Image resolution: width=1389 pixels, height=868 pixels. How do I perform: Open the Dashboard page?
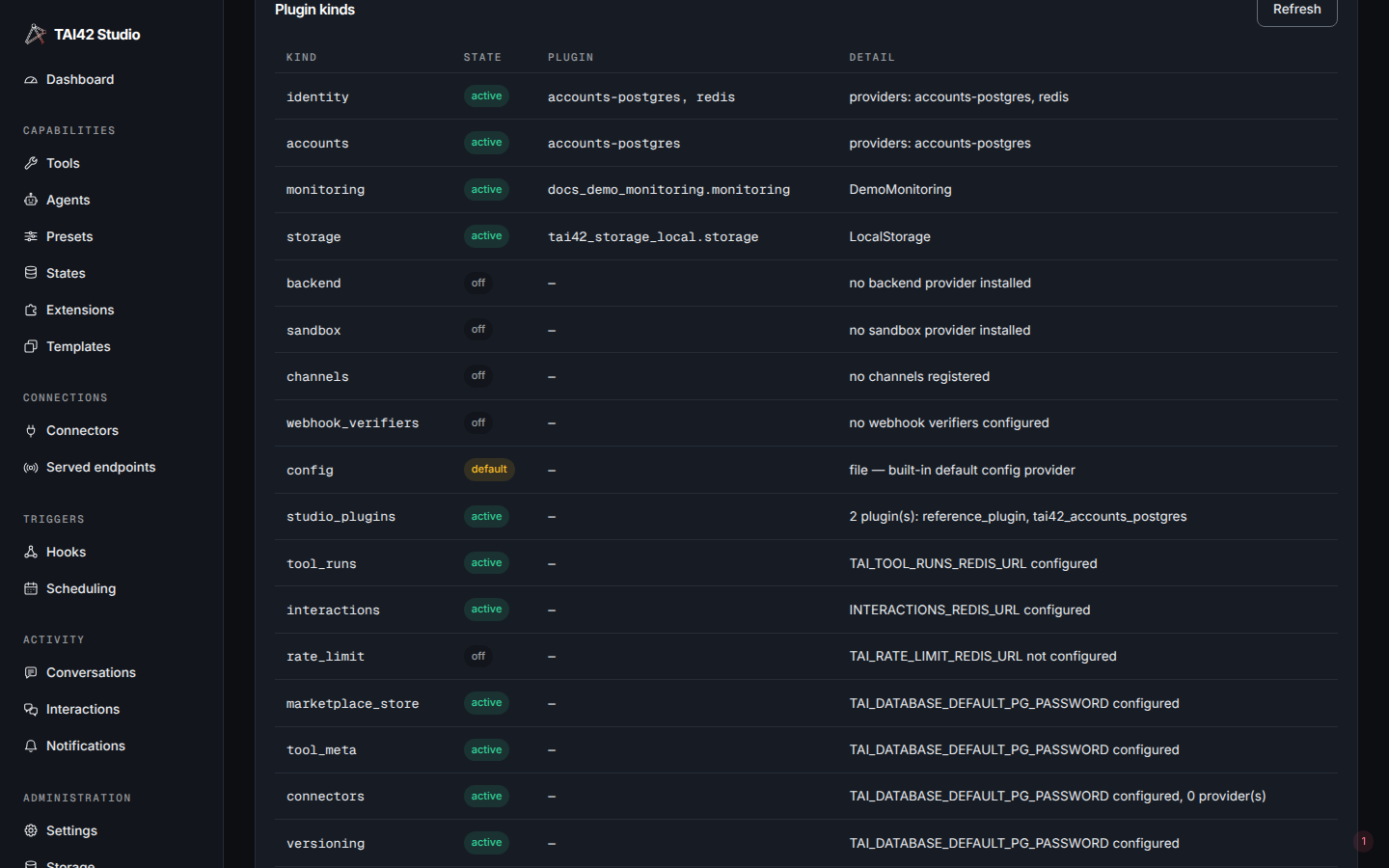80,80
